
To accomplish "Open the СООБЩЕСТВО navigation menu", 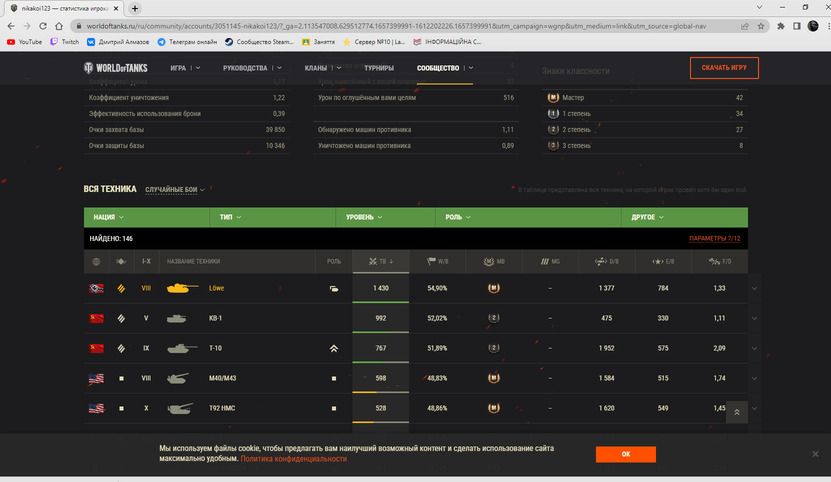I will click(x=445, y=68).
